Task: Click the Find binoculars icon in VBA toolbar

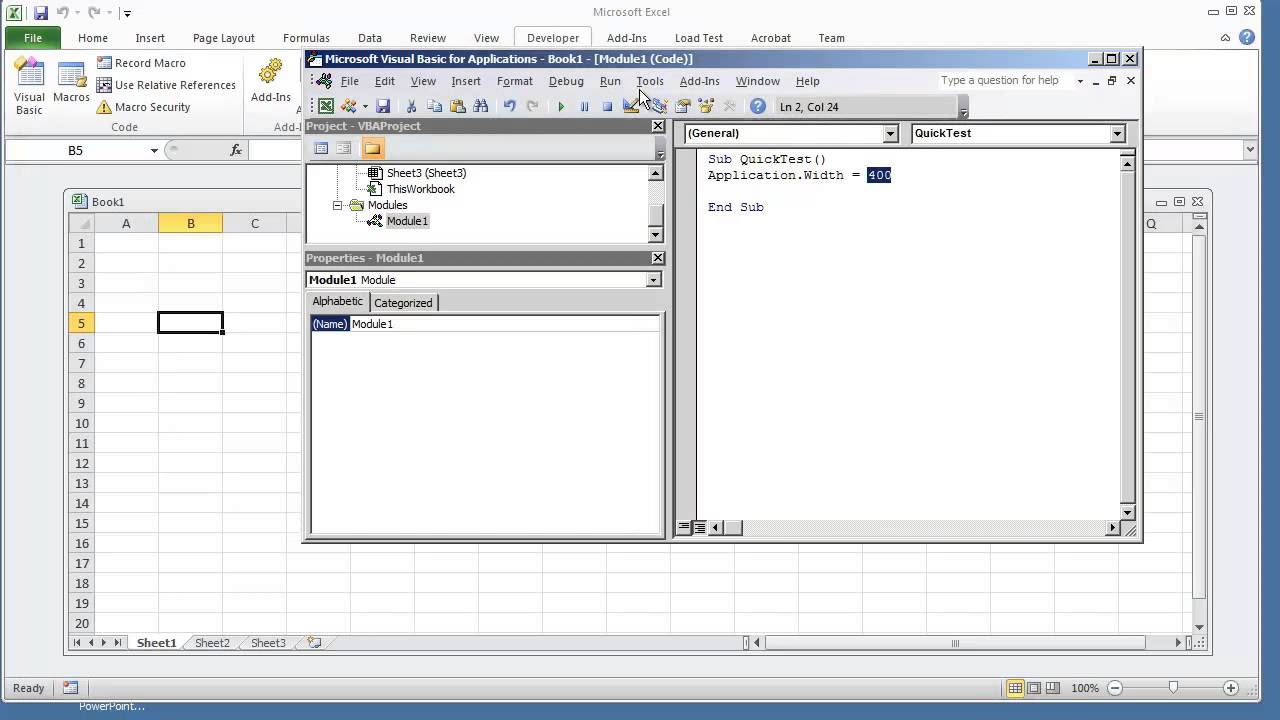Action: 481,106
